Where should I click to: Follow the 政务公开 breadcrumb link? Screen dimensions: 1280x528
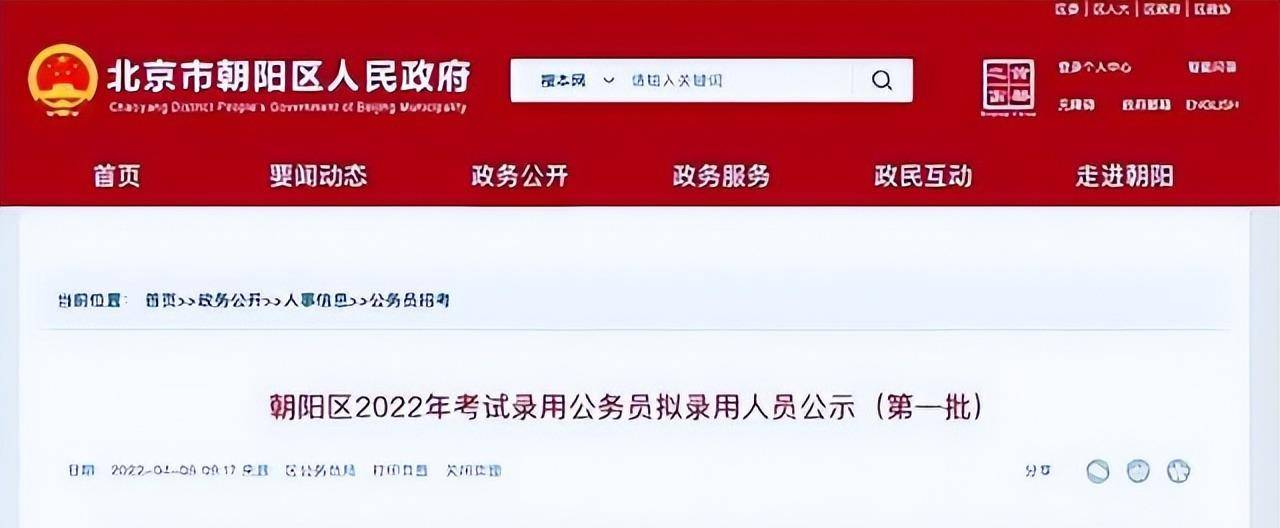point(229,300)
